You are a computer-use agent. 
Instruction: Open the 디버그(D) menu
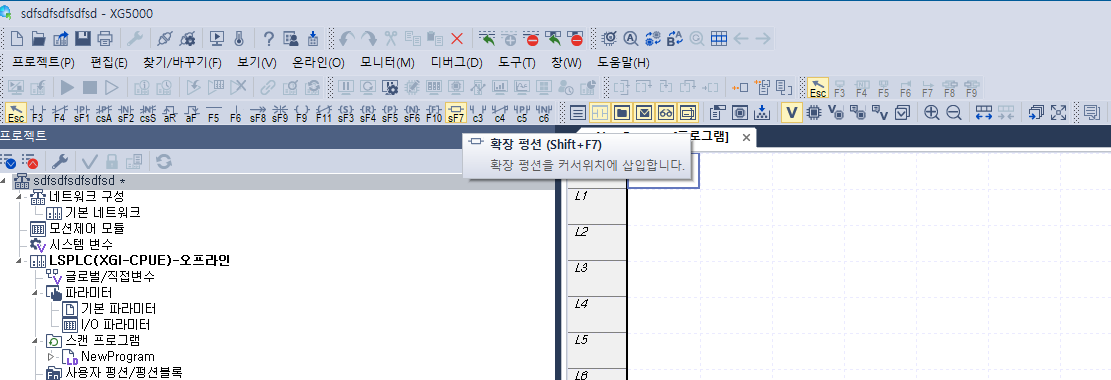pos(456,62)
